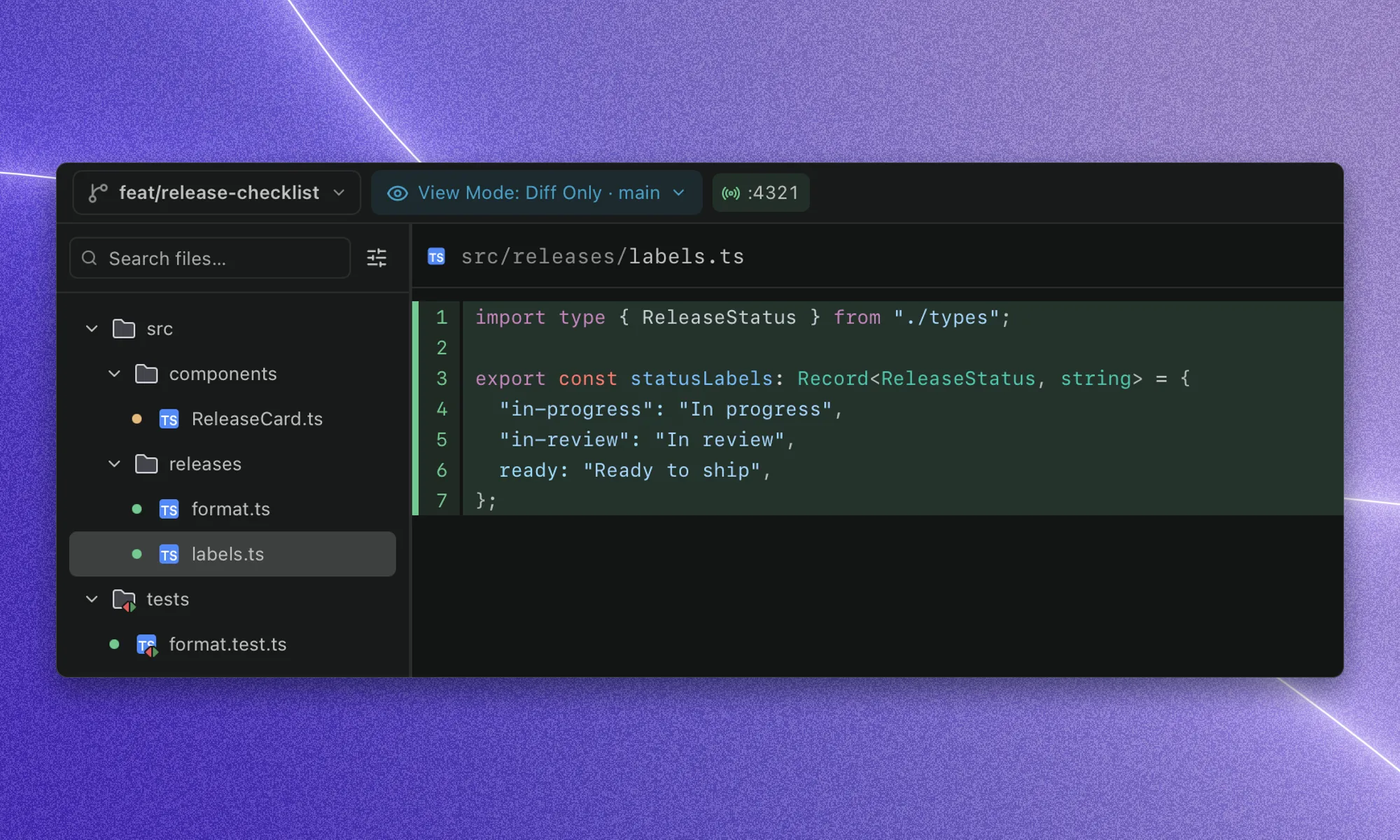
Task: Click line number 7 in the gutter
Action: pyautogui.click(x=442, y=500)
